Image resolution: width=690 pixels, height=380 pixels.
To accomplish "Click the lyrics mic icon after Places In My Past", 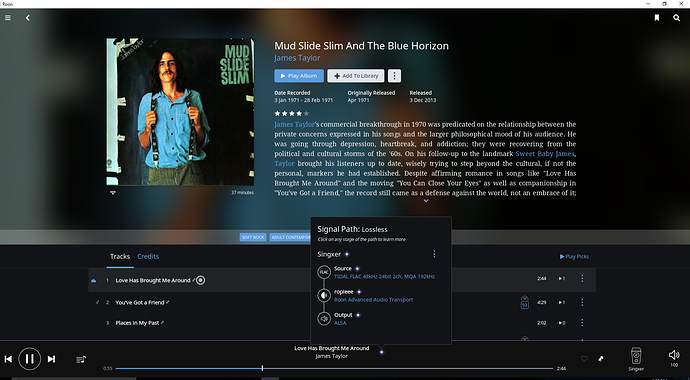I will (x=162, y=322).
